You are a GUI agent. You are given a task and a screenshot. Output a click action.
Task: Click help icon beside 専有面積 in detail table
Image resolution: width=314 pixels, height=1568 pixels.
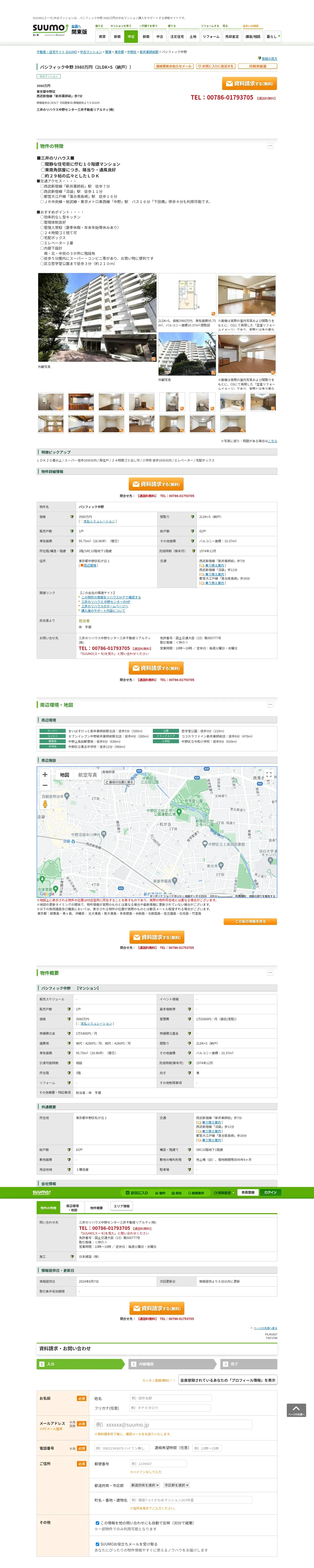click(72, 541)
